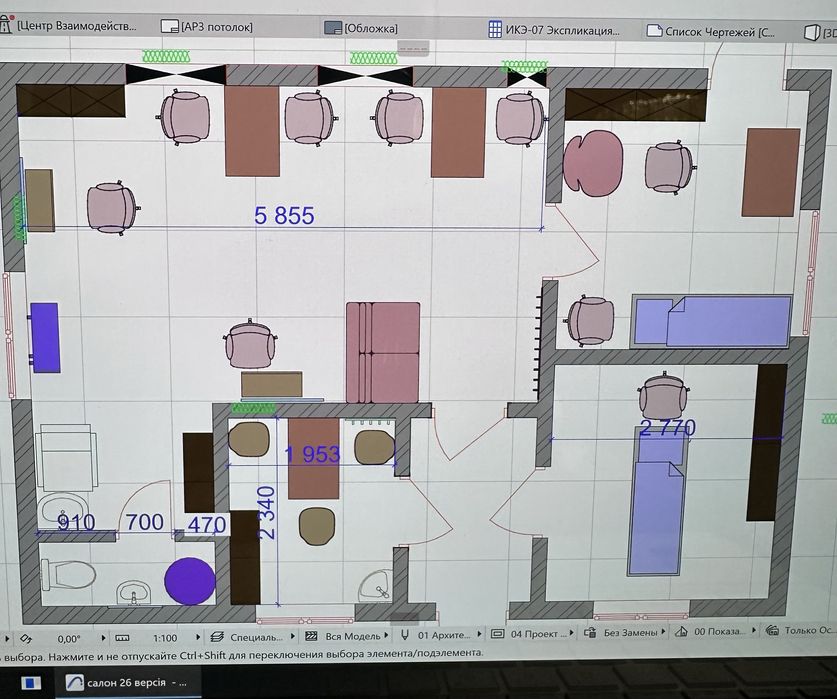
Task: Click the 04 Проект model view options button
Action: pyautogui.click(x=528, y=634)
